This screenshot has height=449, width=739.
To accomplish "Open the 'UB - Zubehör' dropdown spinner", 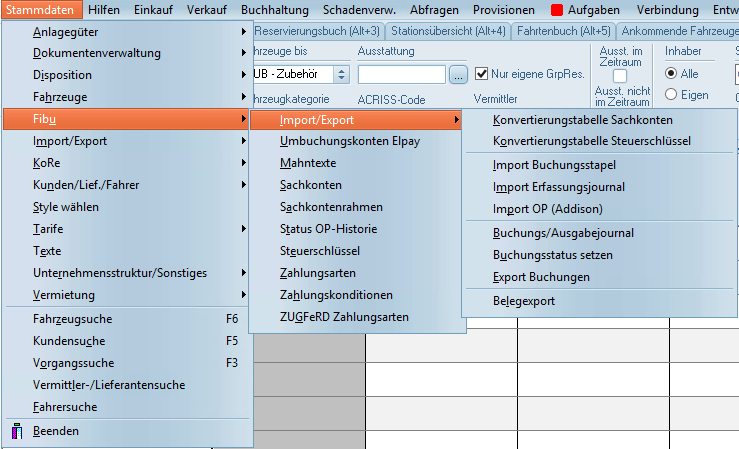I will point(341,74).
